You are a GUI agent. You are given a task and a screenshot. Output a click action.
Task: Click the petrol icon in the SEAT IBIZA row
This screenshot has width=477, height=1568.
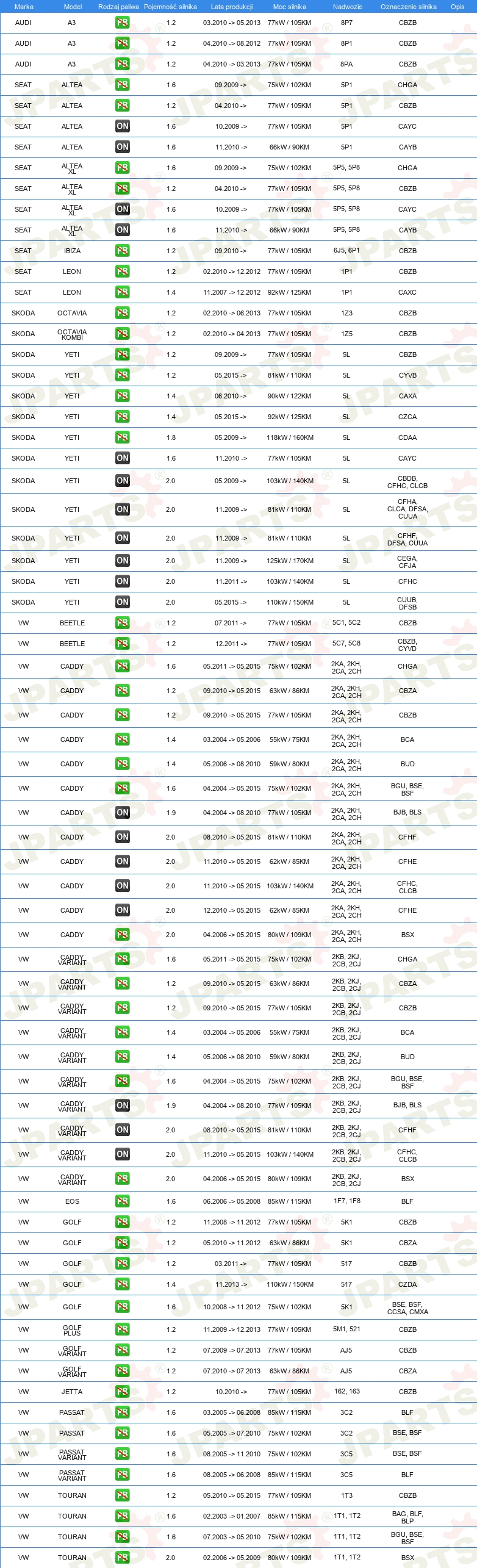coord(123,251)
